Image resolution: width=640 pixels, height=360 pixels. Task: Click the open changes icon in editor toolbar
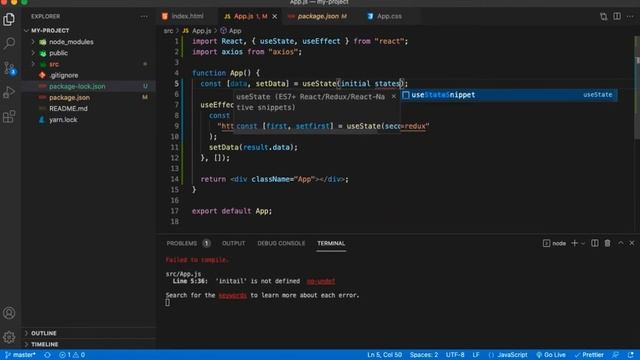[603, 16]
